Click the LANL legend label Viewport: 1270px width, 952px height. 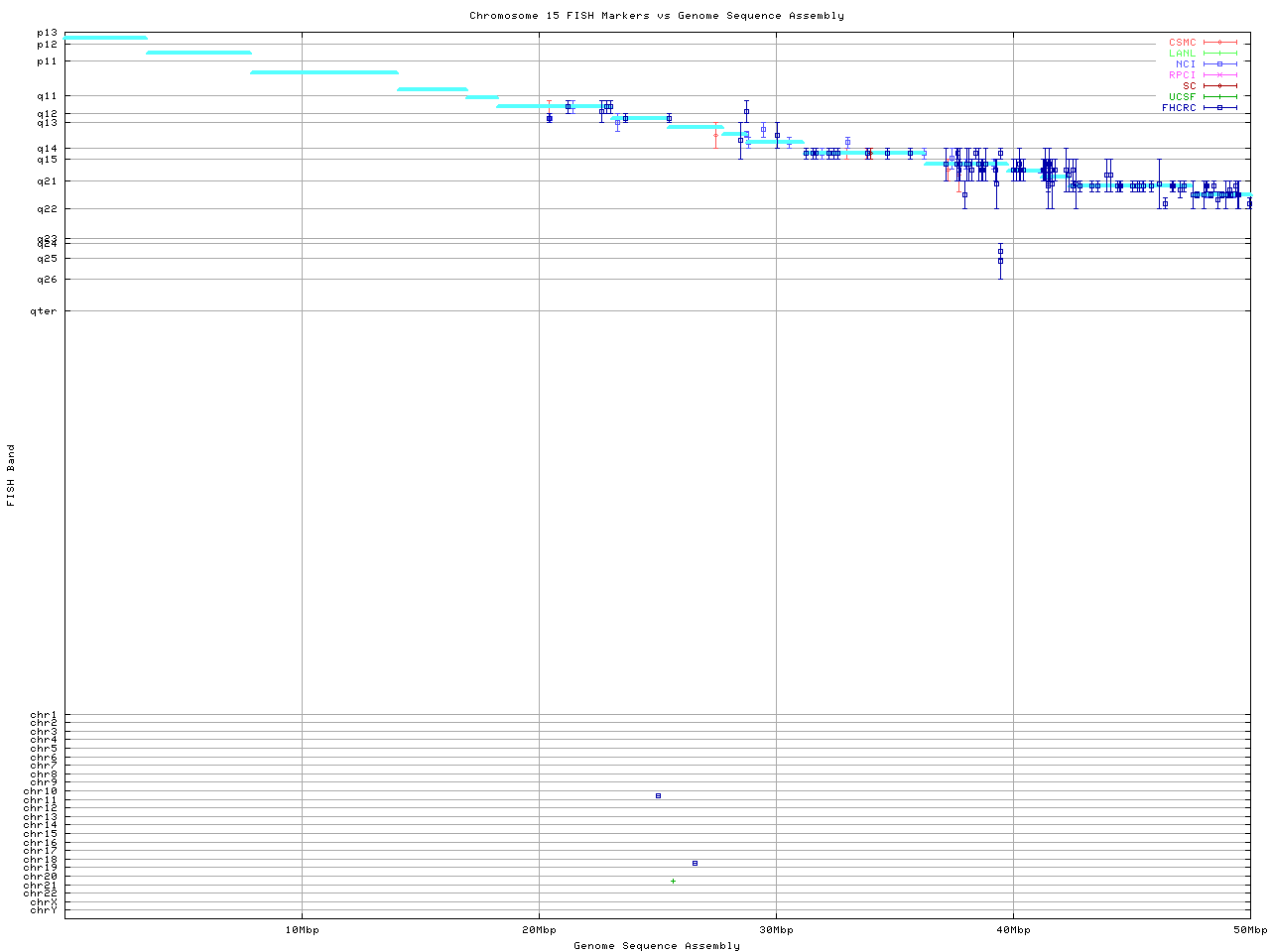pyautogui.click(x=1183, y=53)
